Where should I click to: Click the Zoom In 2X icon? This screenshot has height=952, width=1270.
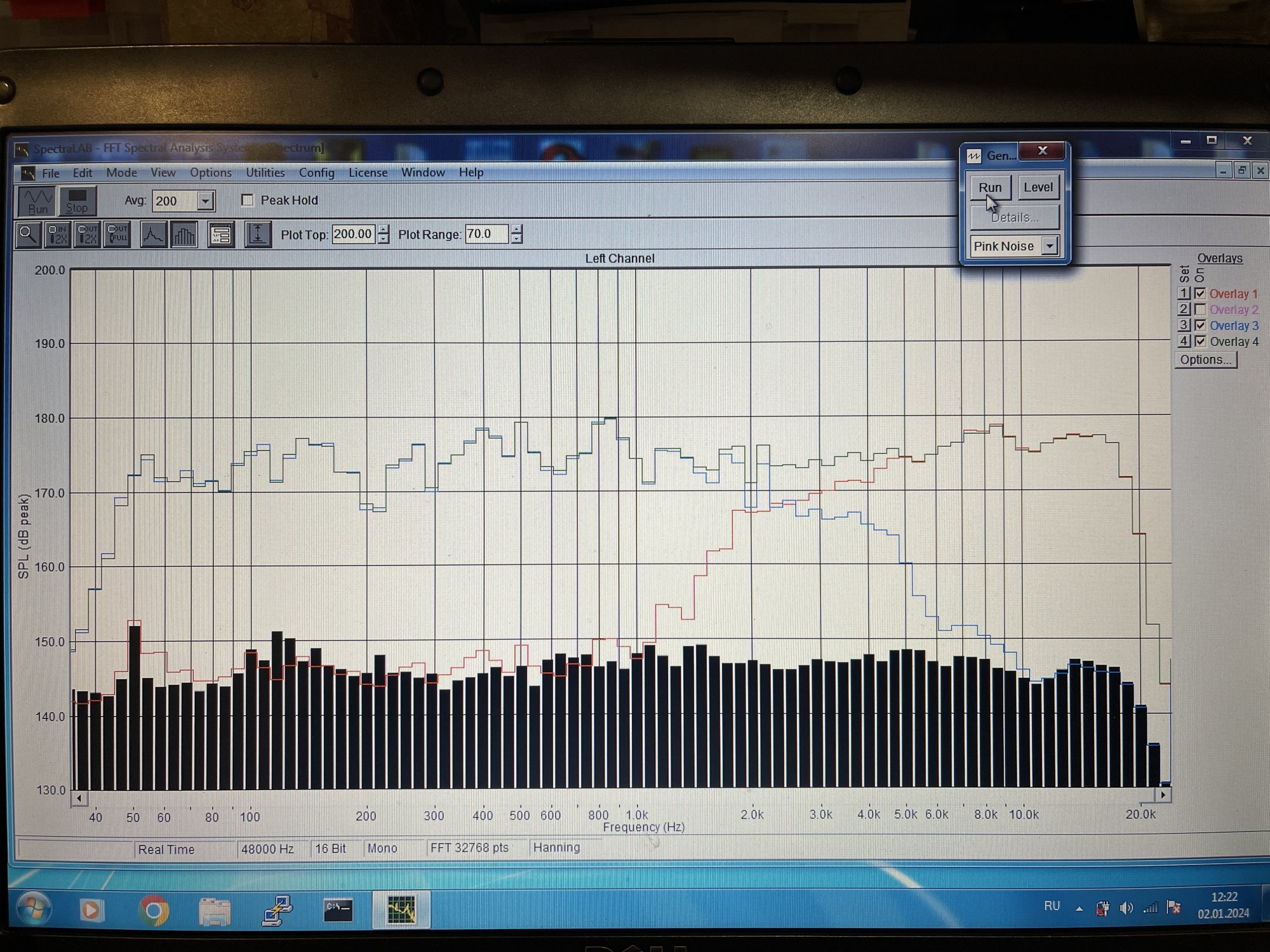pos(58,235)
